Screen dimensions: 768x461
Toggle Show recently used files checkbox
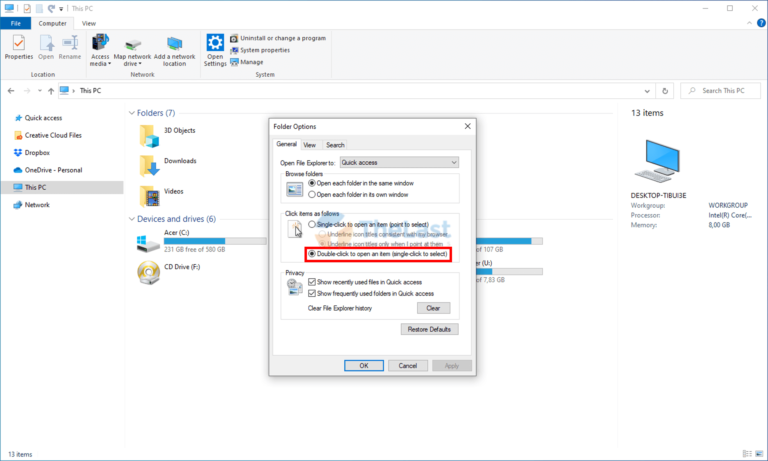click(312, 282)
